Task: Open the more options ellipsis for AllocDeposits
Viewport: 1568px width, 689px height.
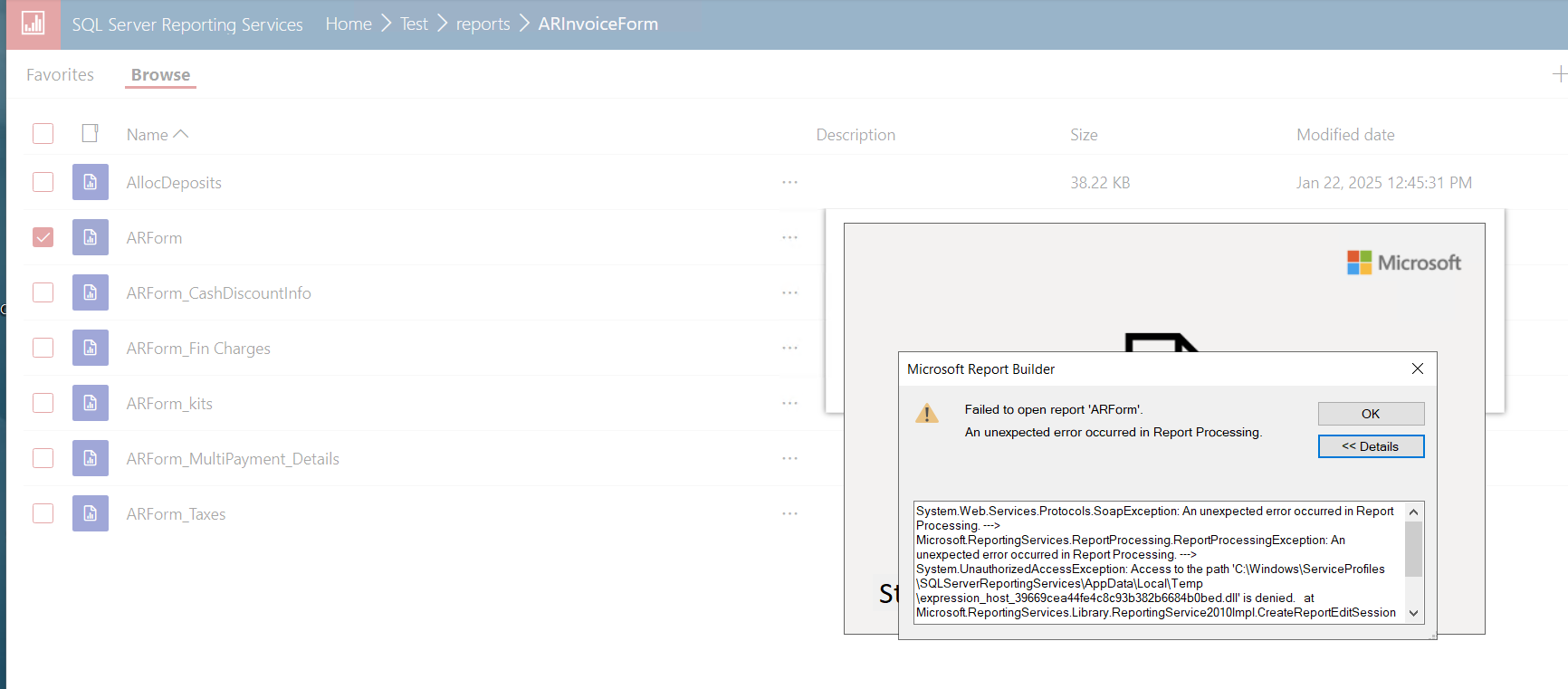Action: coord(790,182)
